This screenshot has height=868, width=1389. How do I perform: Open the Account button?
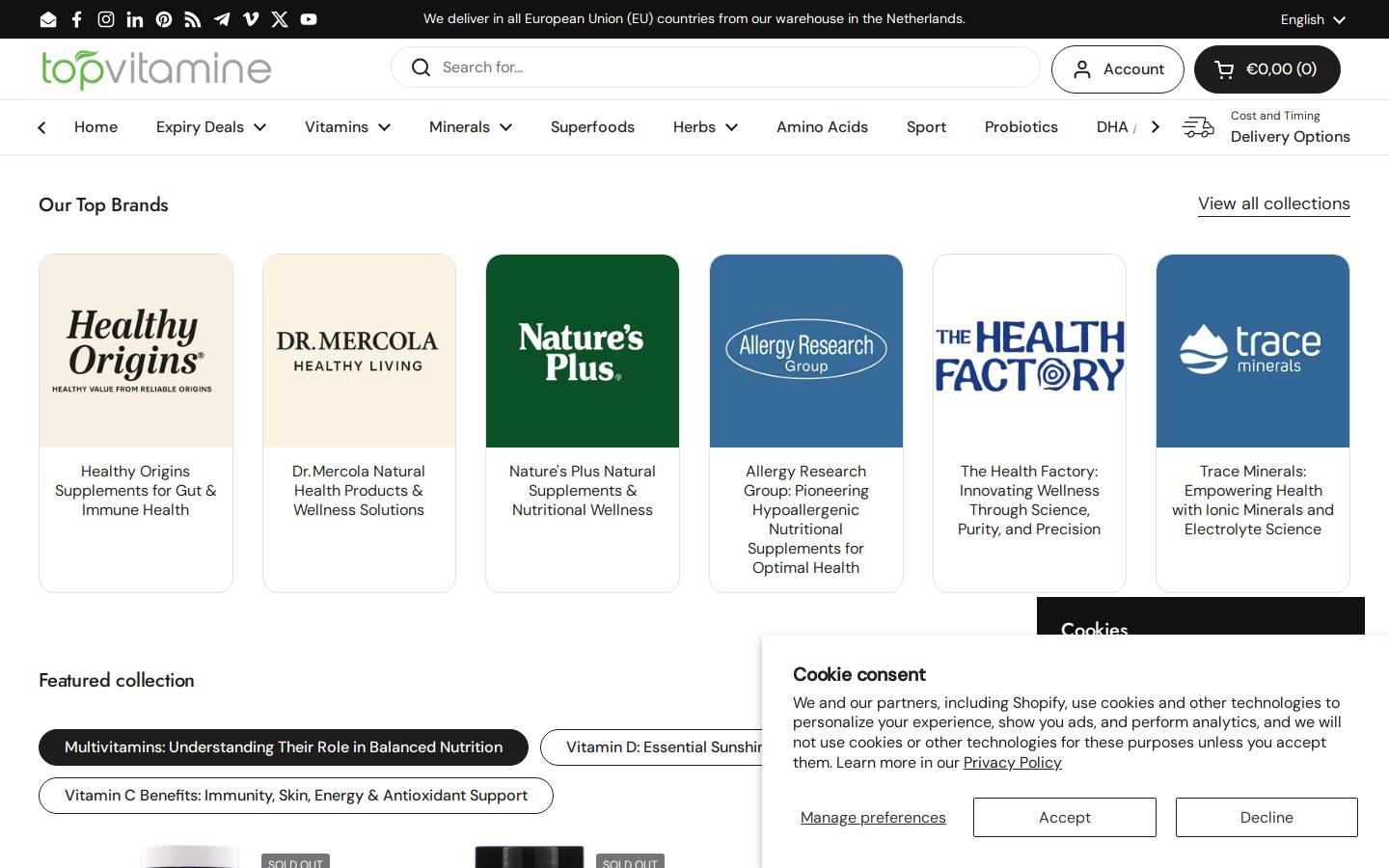pos(1118,69)
